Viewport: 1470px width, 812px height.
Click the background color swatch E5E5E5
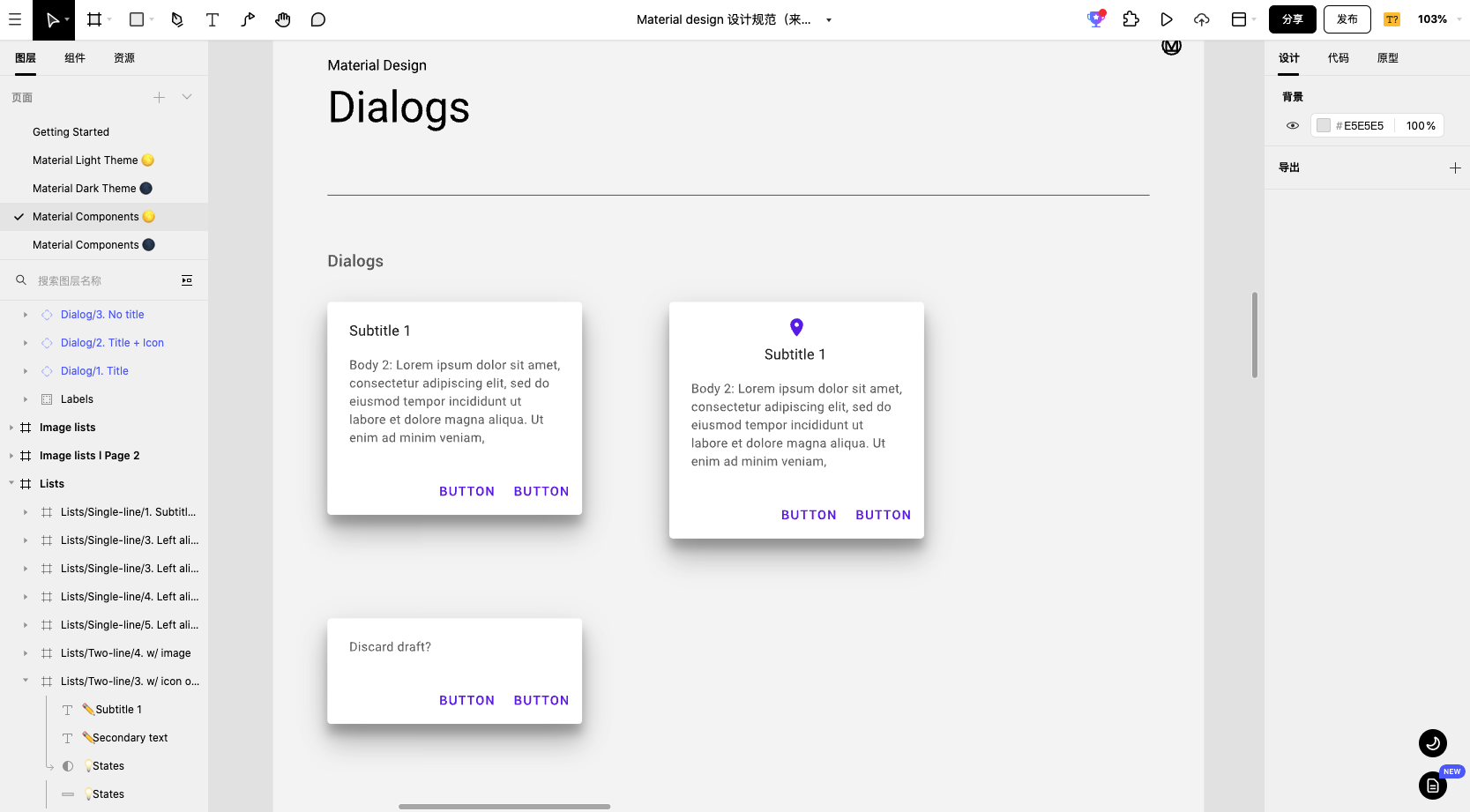tap(1323, 126)
